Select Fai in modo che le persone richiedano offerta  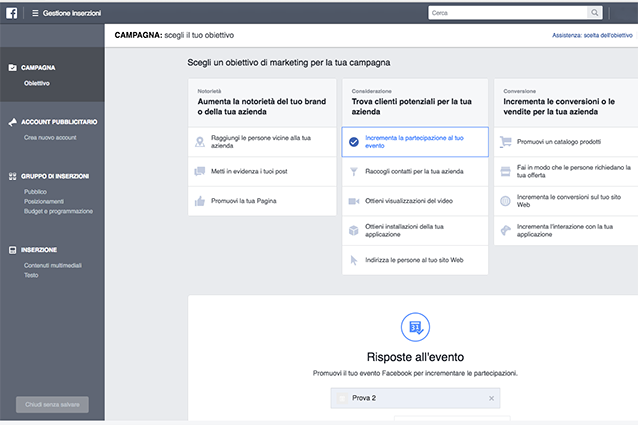566,171
